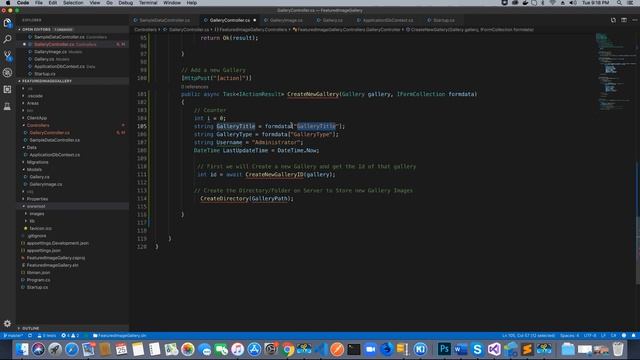Open the Trash in the Dock
The height and width of the screenshot is (360, 640).
[618, 349]
